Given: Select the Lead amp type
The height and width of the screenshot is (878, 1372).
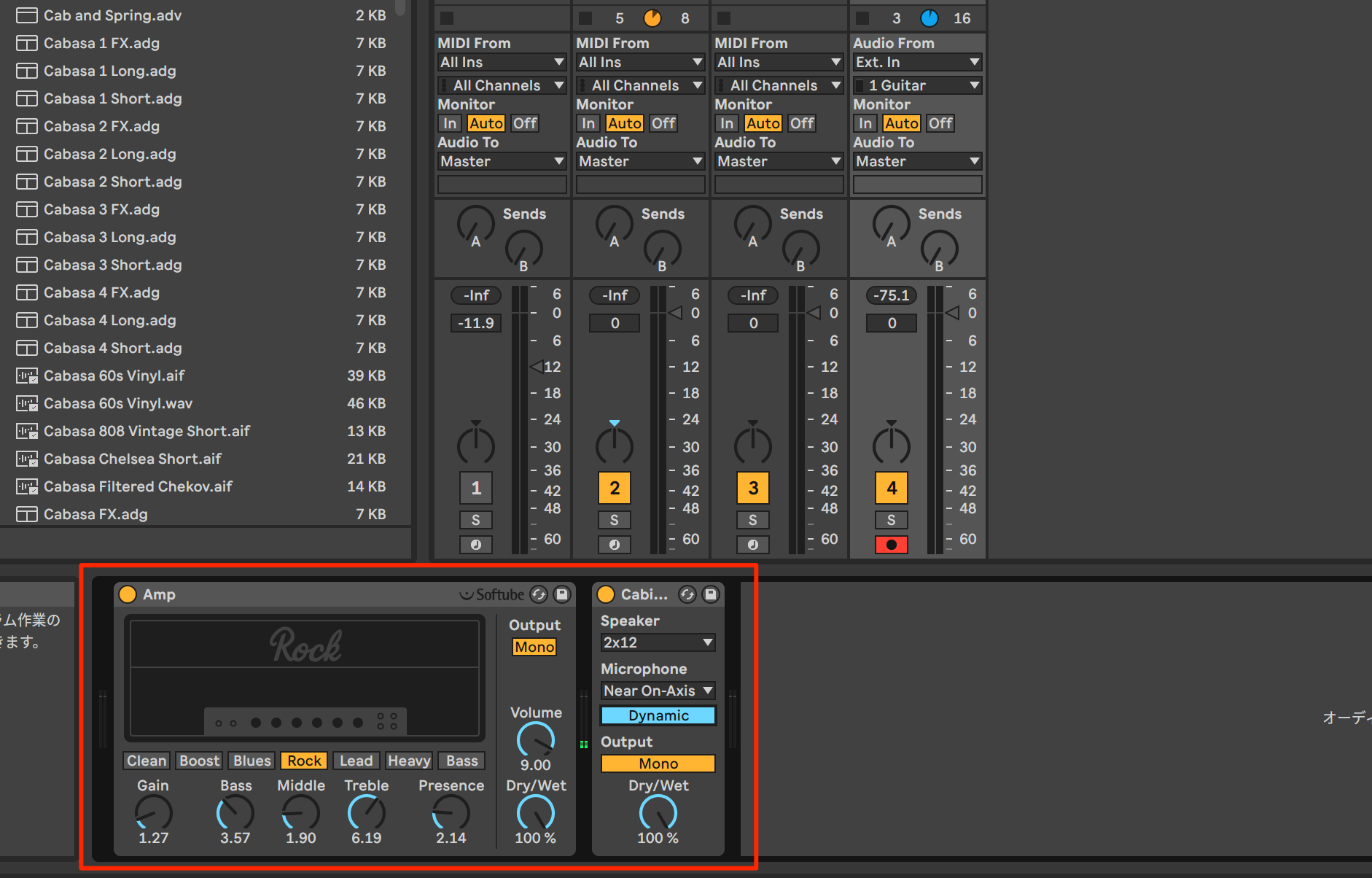Looking at the screenshot, I should click(x=356, y=761).
